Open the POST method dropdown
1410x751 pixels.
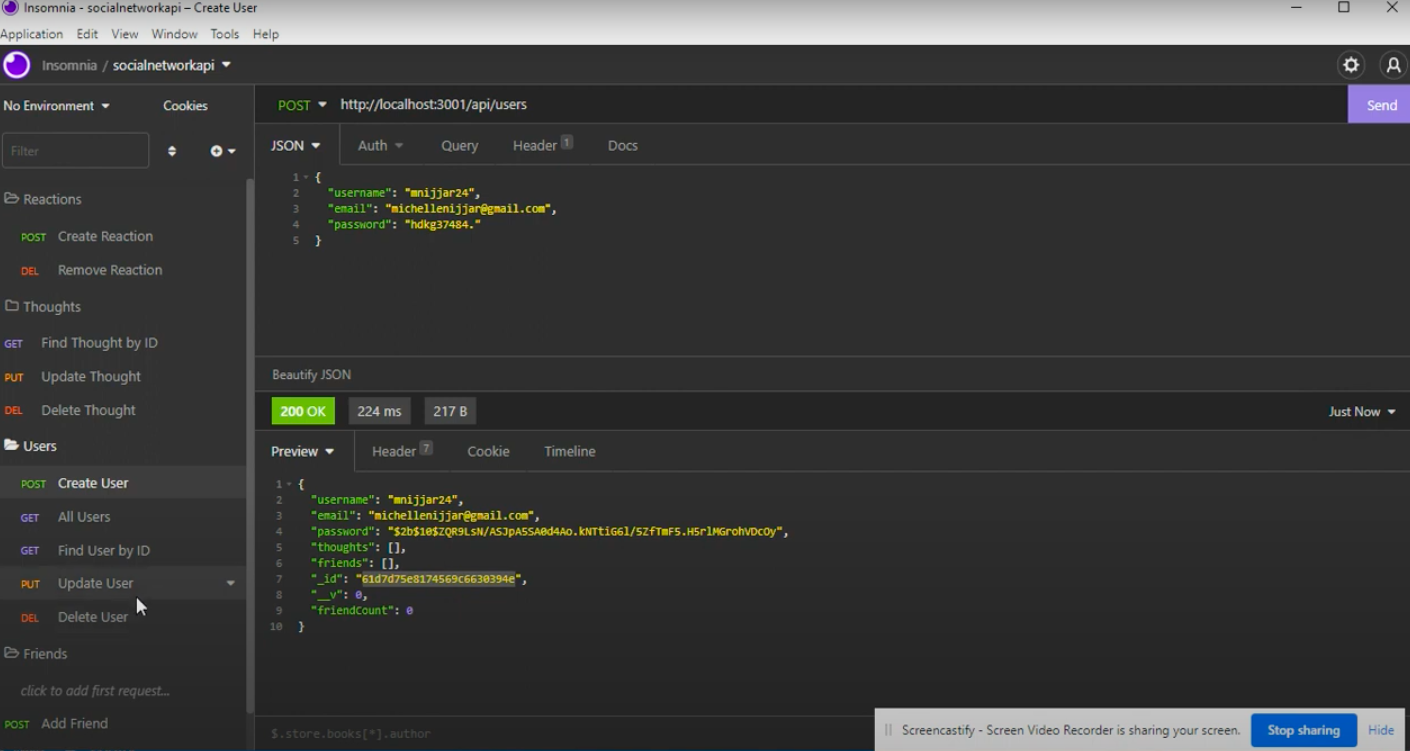click(301, 104)
